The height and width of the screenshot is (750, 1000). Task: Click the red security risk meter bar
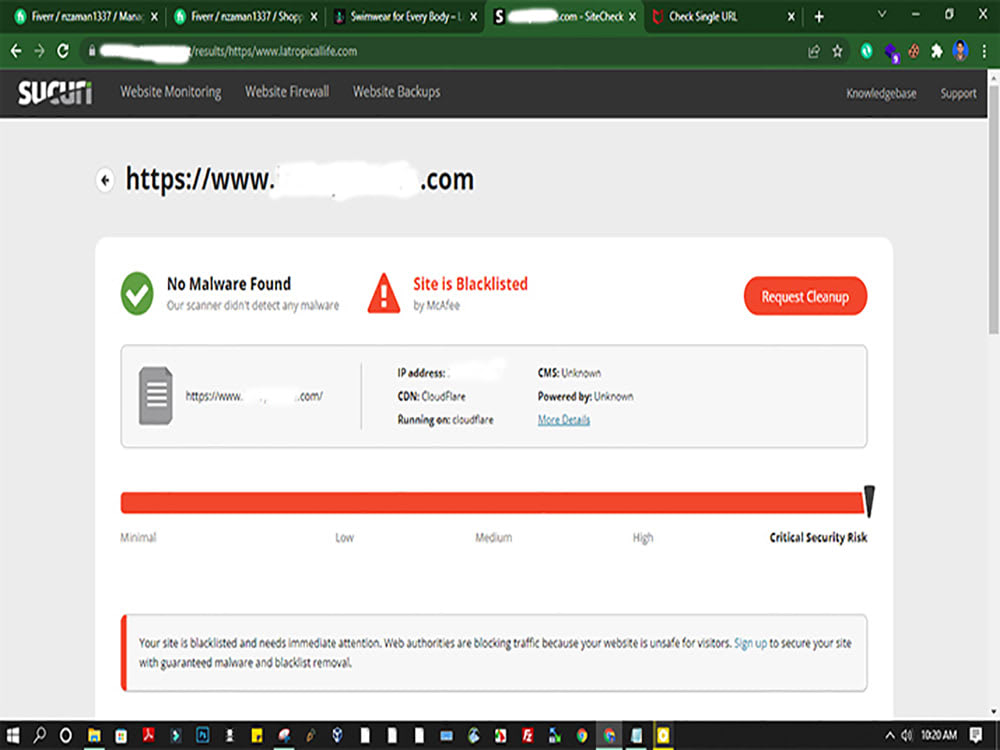(492, 503)
